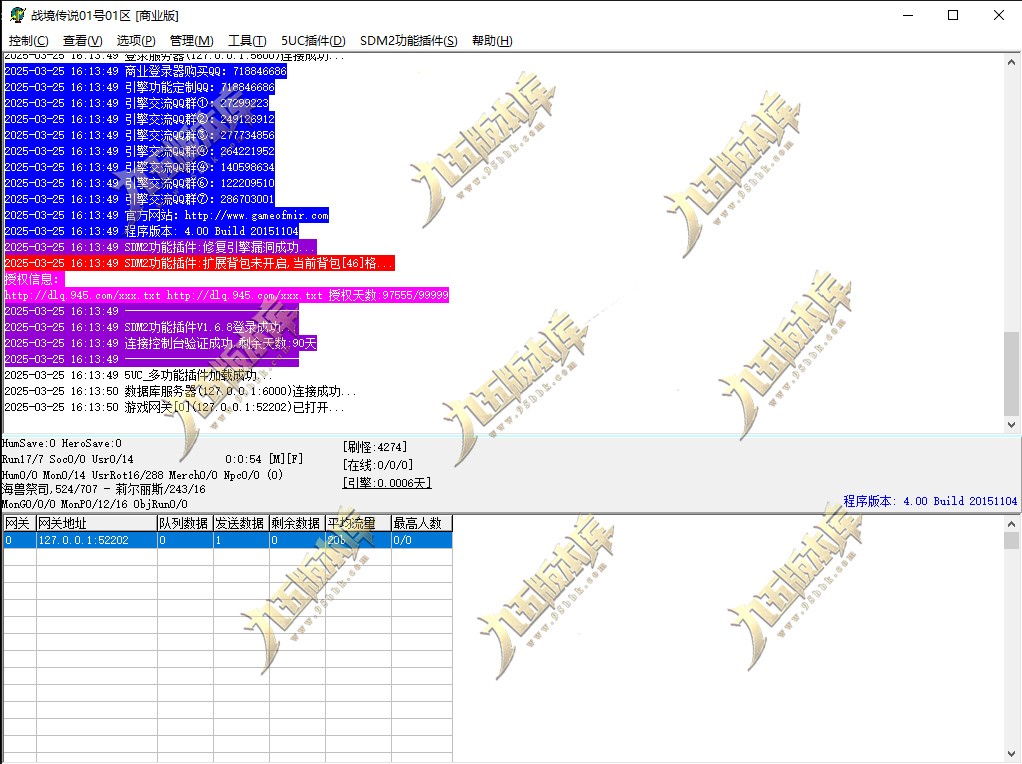Open the 5UC插件(D) menu
The height and width of the screenshot is (764, 1022).
(x=313, y=40)
